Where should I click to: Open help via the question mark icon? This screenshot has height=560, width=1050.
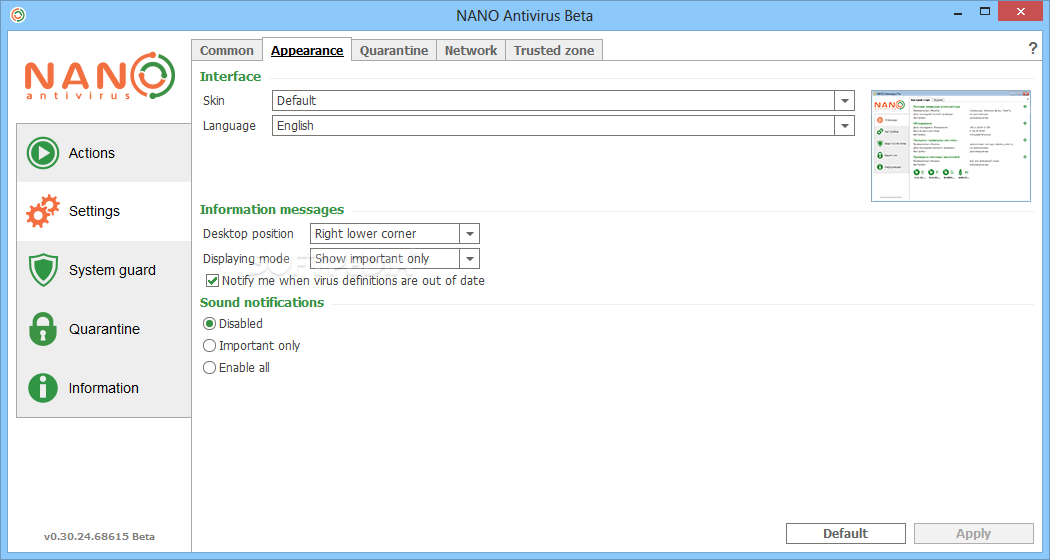(1032, 48)
